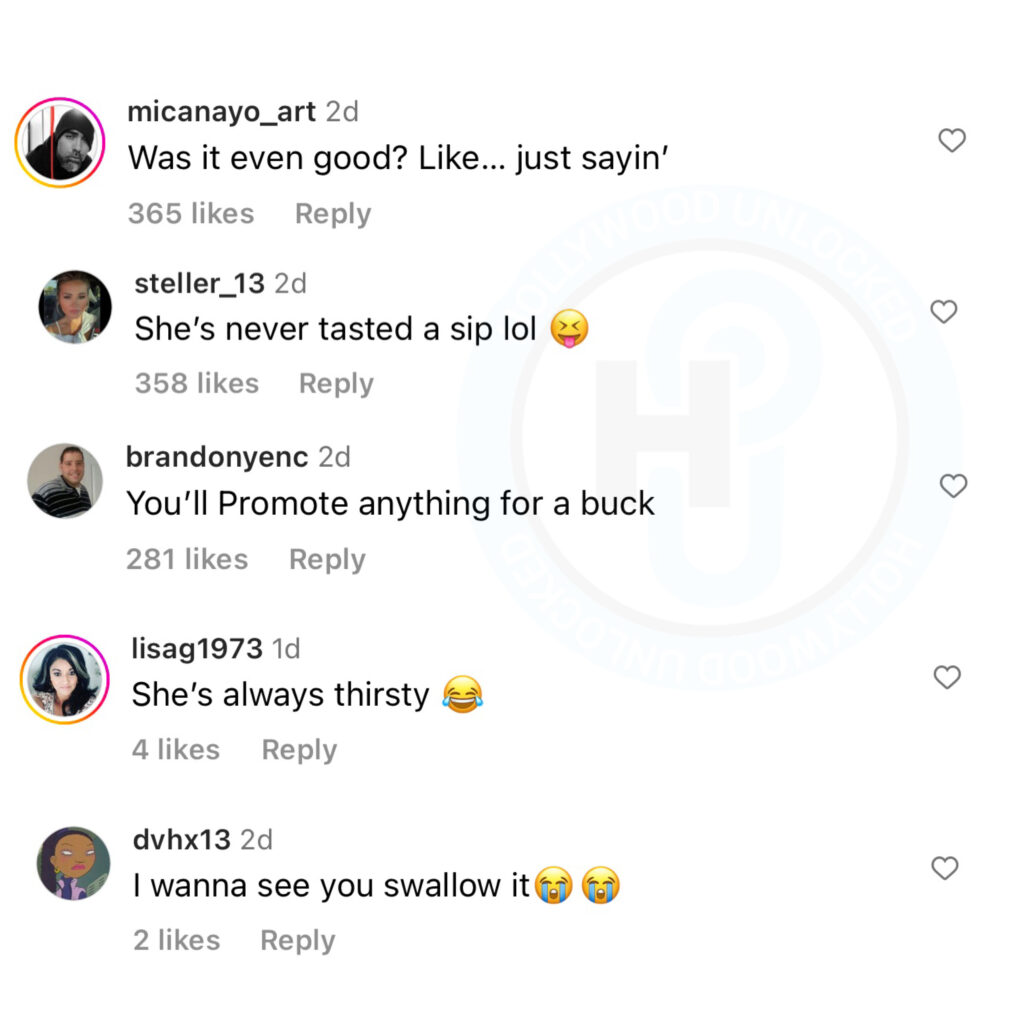This screenshot has height=1024, width=1024.
Task: Reply to dvhx13's comment
Action: point(298,941)
